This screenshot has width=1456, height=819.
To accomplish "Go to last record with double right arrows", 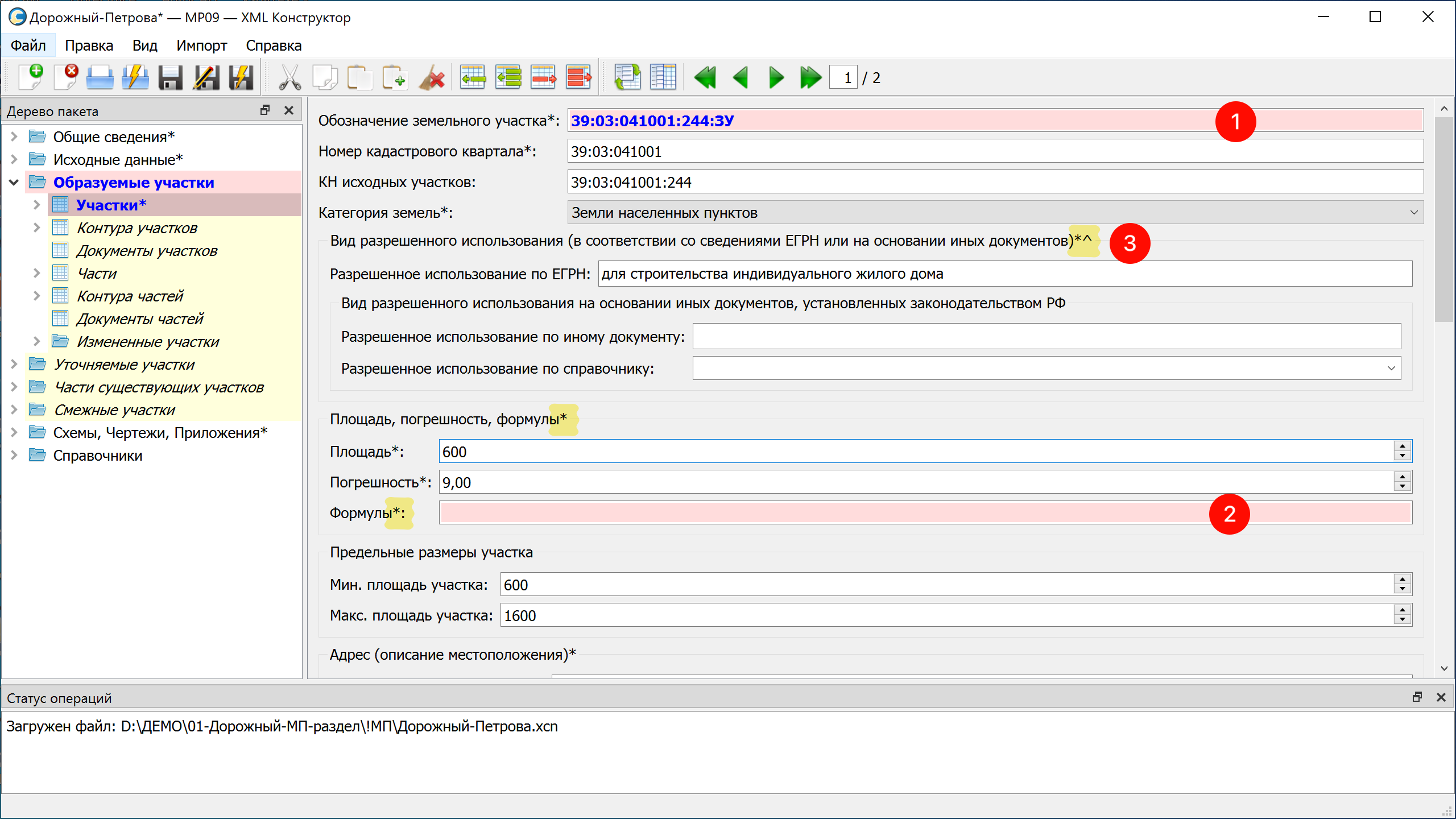I will click(810, 77).
